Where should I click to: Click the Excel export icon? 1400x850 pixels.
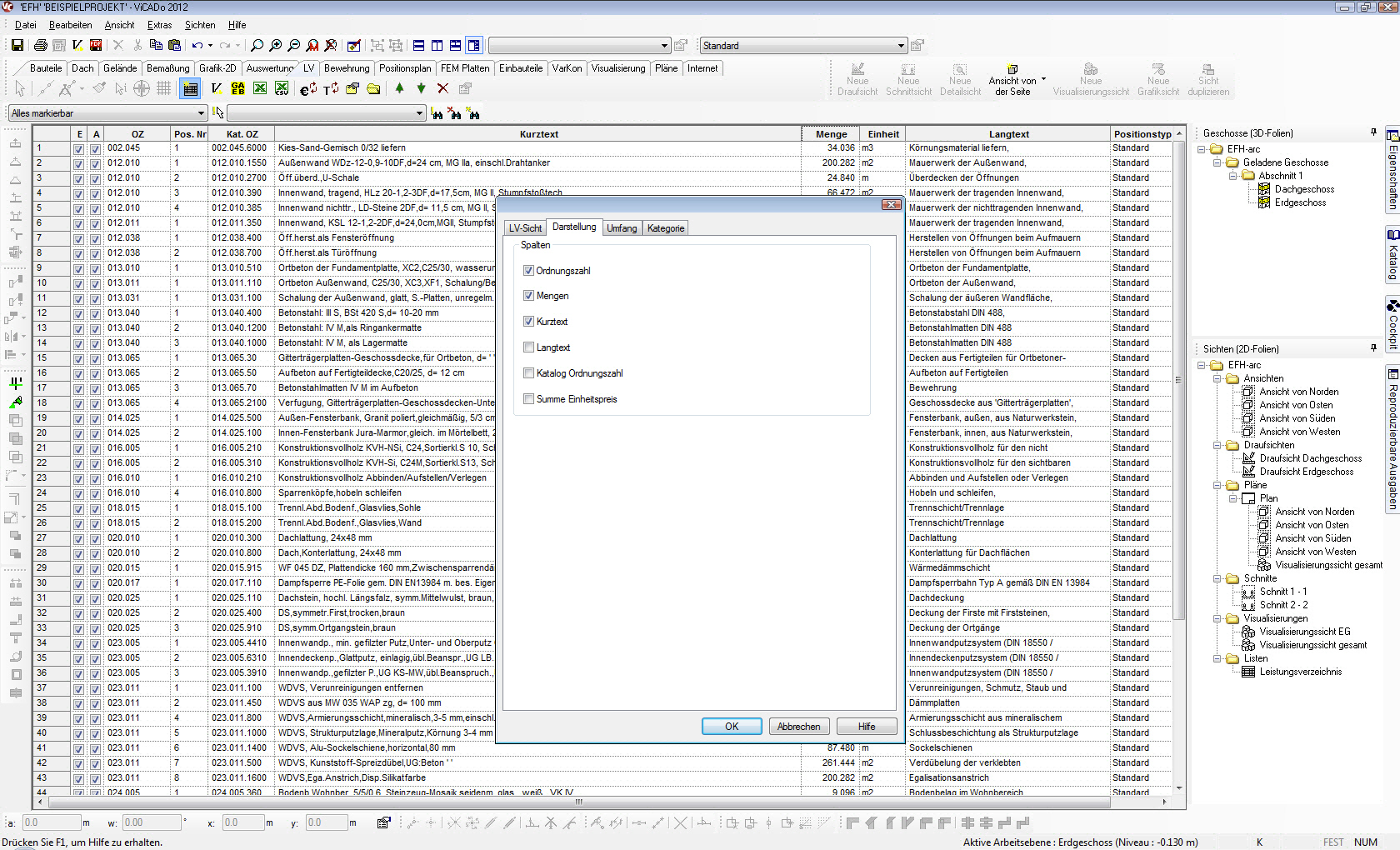pos(260,88)
